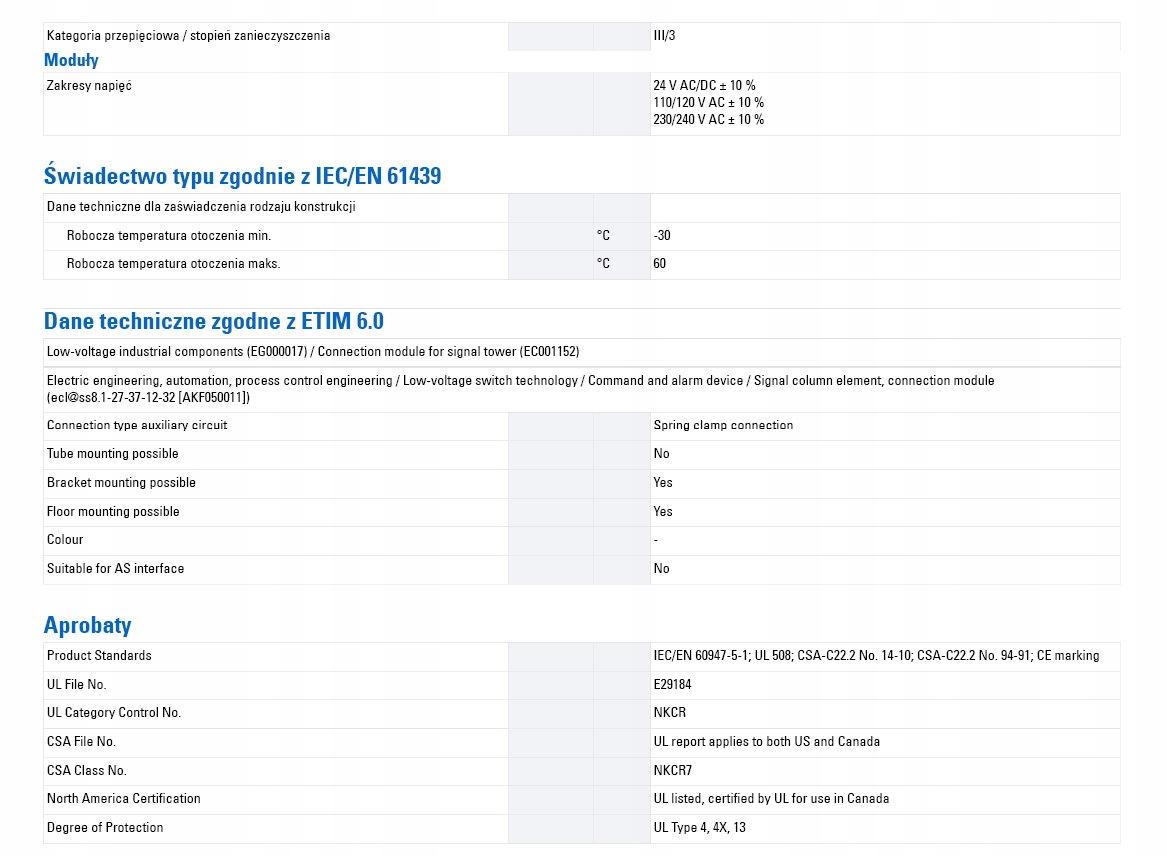
Task: Click the Spring clamp connection value
Action: (723, 425)
